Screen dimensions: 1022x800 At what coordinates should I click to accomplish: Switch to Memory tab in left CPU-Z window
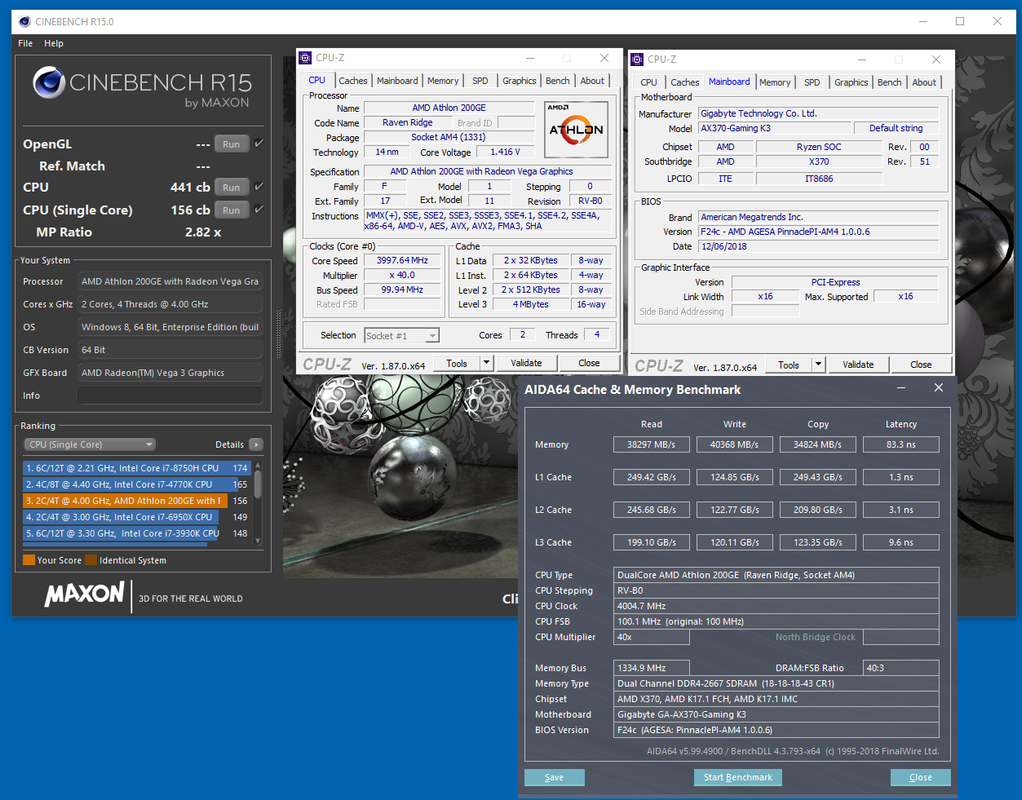[443, 81]
